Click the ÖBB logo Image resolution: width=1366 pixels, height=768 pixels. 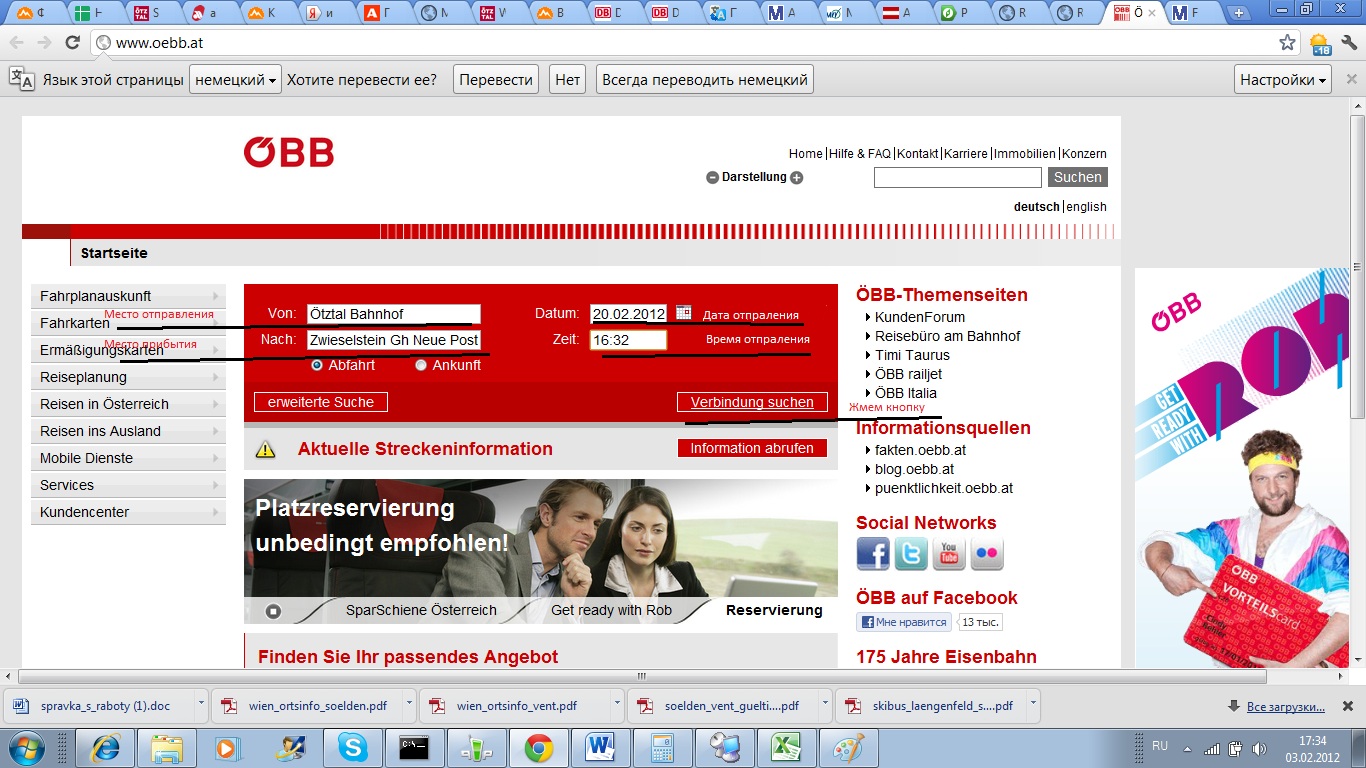(x=289, y=152)
